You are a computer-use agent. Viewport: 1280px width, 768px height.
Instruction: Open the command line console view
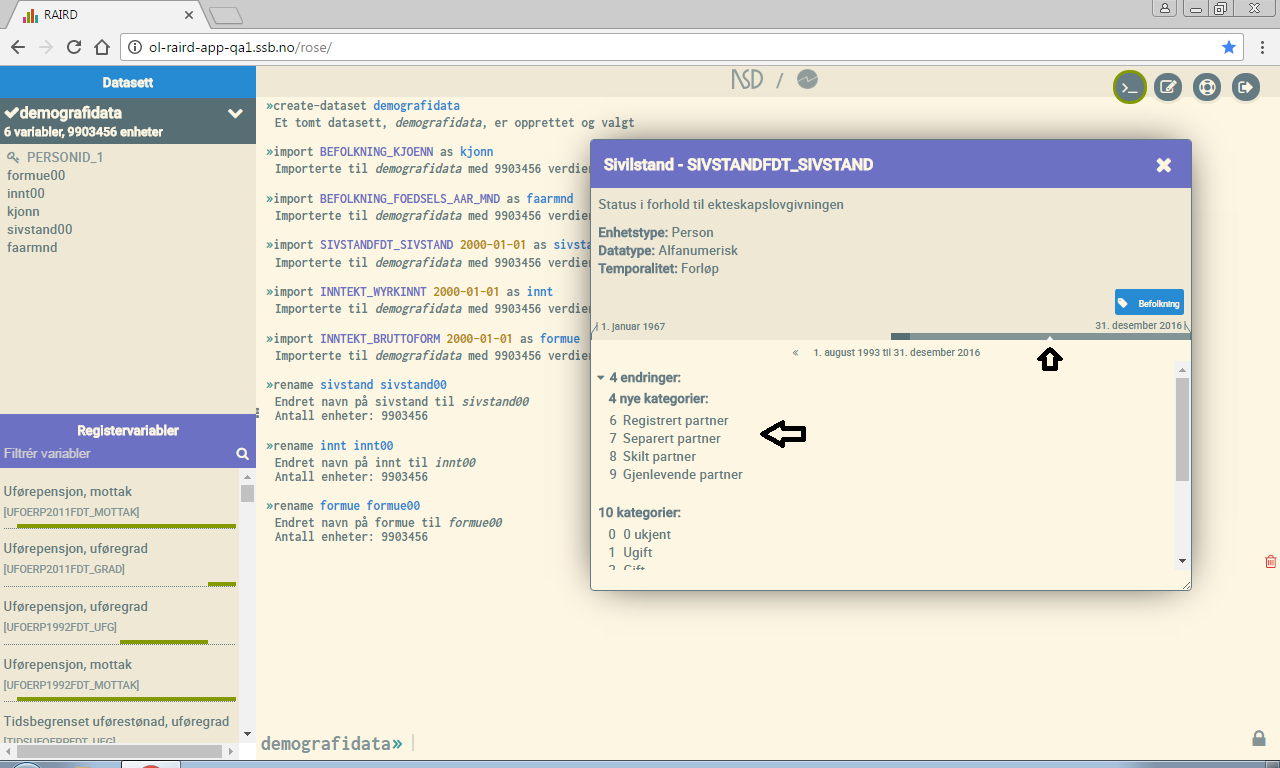click(x=1129, y=88)
